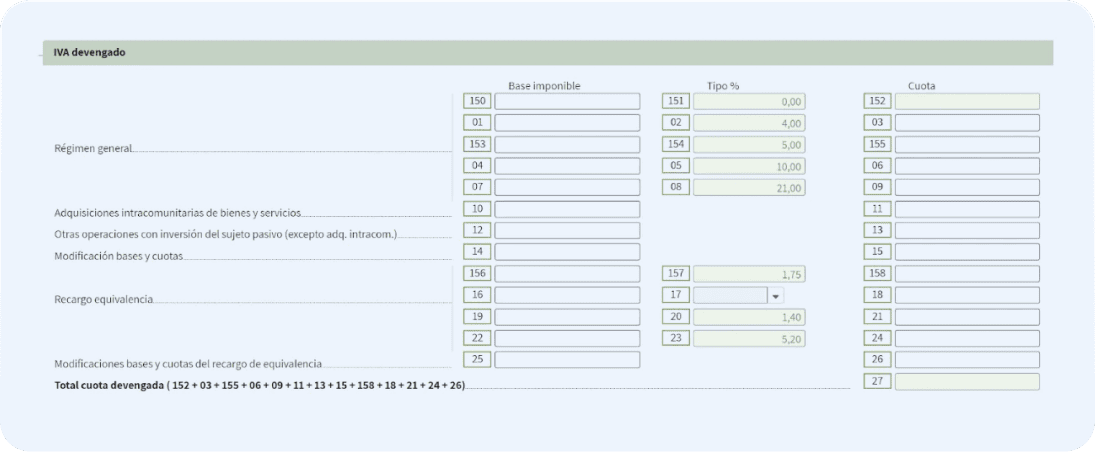The height and width of the screenshot is (452, 1095).
Task: Click the IVA devengado section header
Action: point(548,52)
